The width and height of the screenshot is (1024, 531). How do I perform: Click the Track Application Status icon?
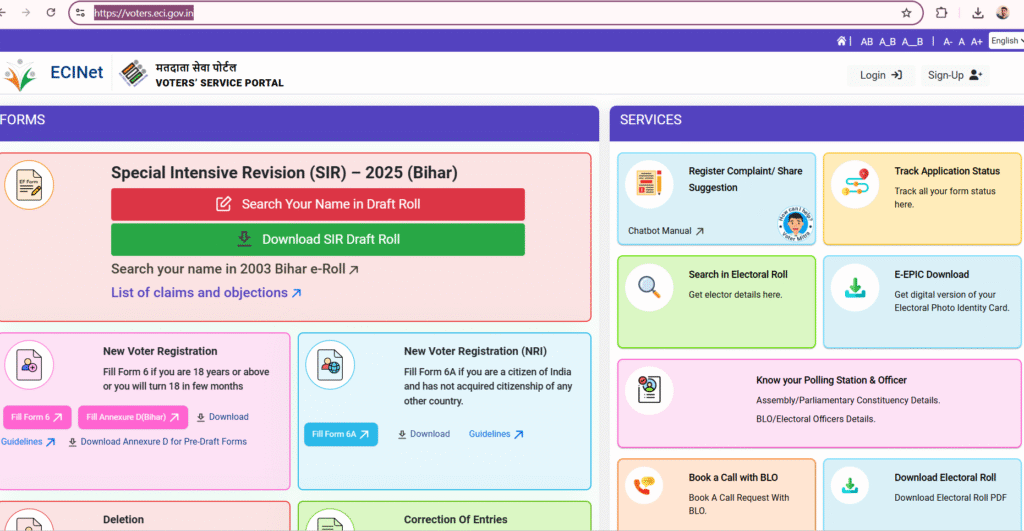point(855,185)
